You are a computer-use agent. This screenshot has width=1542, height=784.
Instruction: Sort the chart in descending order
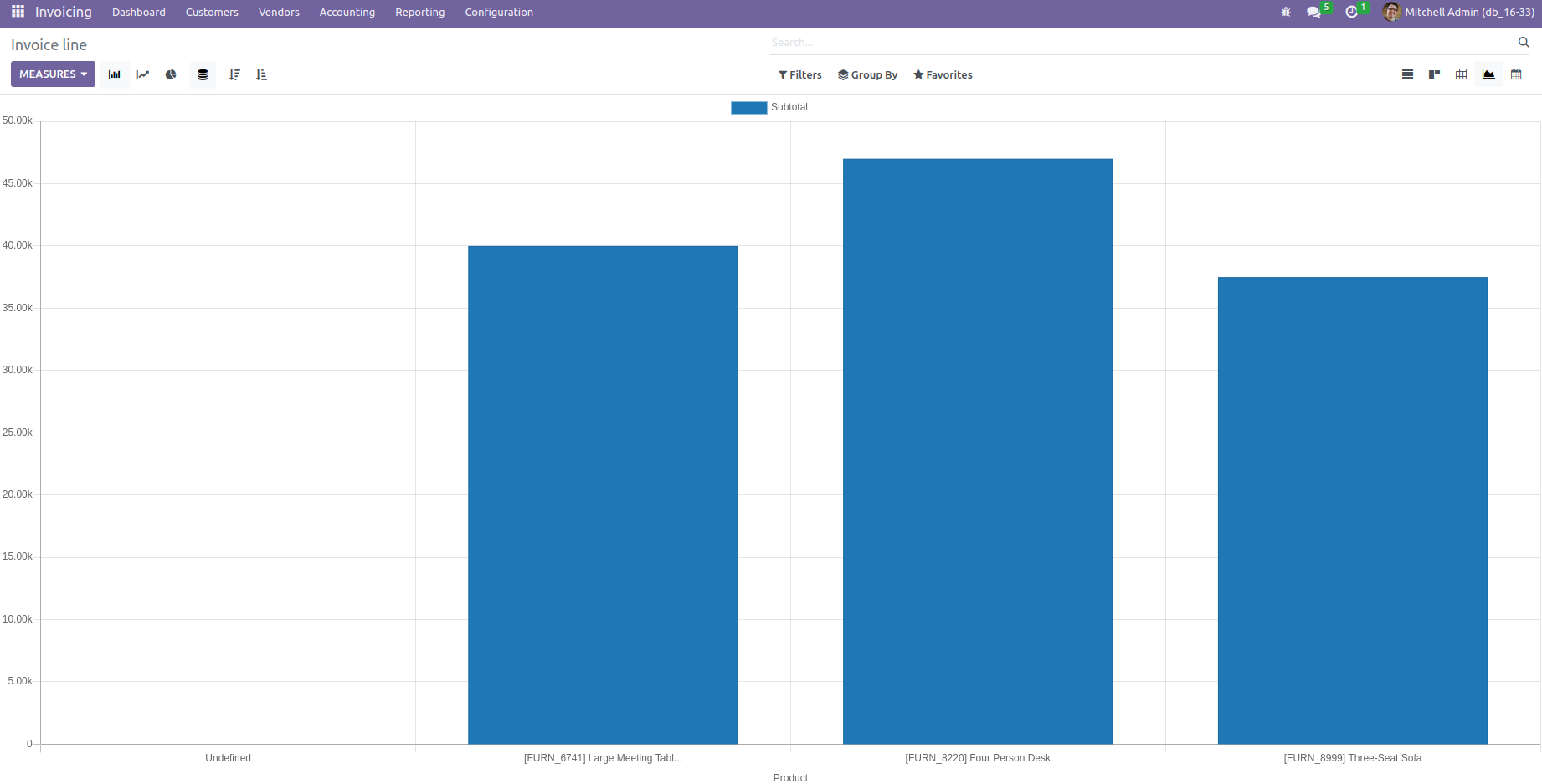[234, 74]
